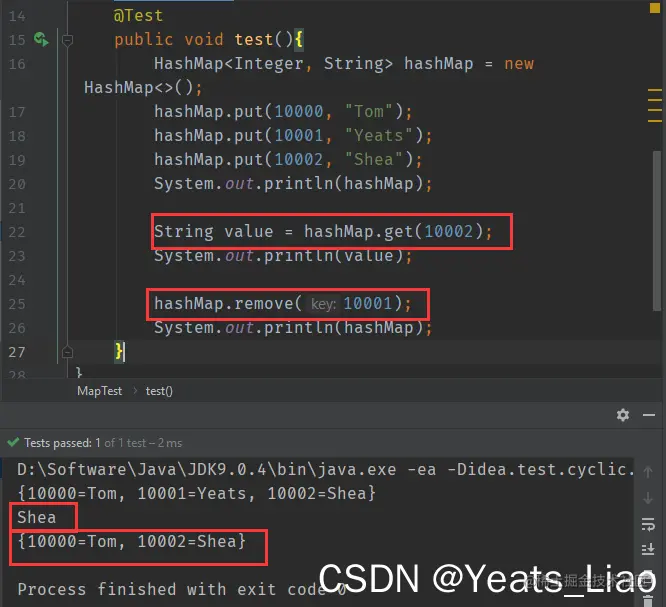Place the cursor on the @Test annotation
This screenshot has height=607, width=666.
138,16
